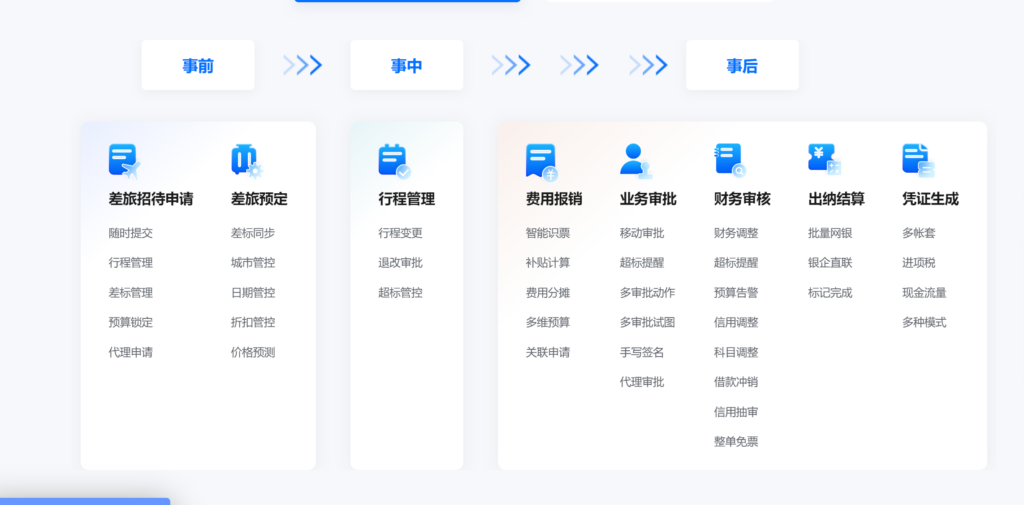
Task: Click the arrows between 事前 and 事中
Action: [302, 66]
